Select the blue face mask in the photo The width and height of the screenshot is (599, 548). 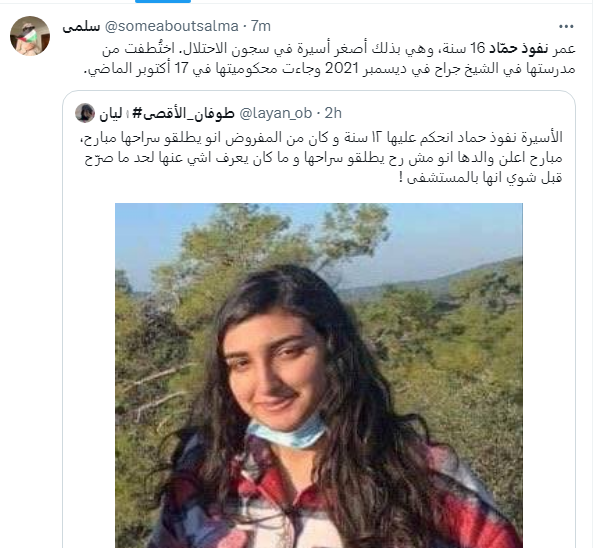pyautogui.click(x=287, y=432)
